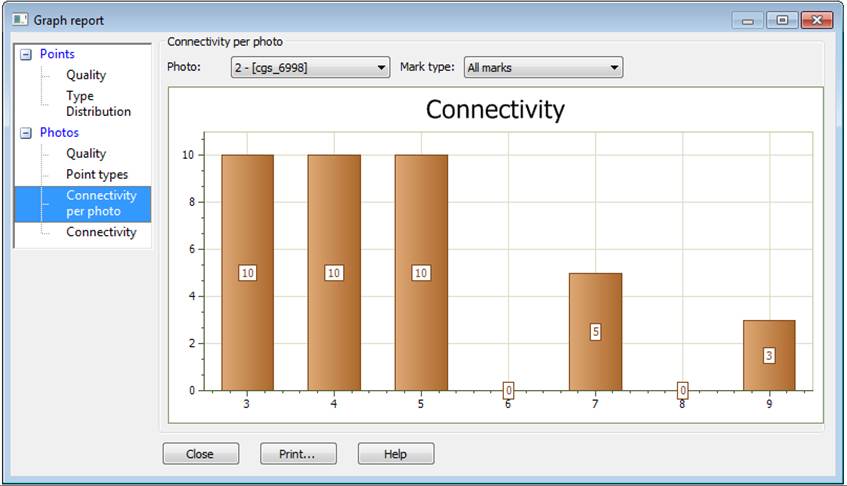The width and height of the screenshot is (847, 486).
Task: Click the Close button
Action: click(x=200, y=454)
